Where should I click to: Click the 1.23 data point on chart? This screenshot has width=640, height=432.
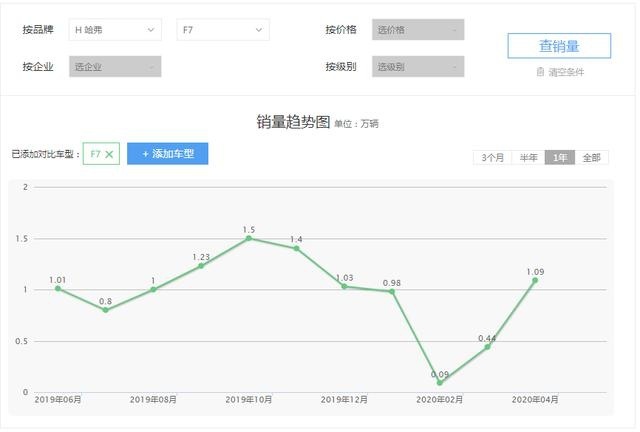point(201,266)
